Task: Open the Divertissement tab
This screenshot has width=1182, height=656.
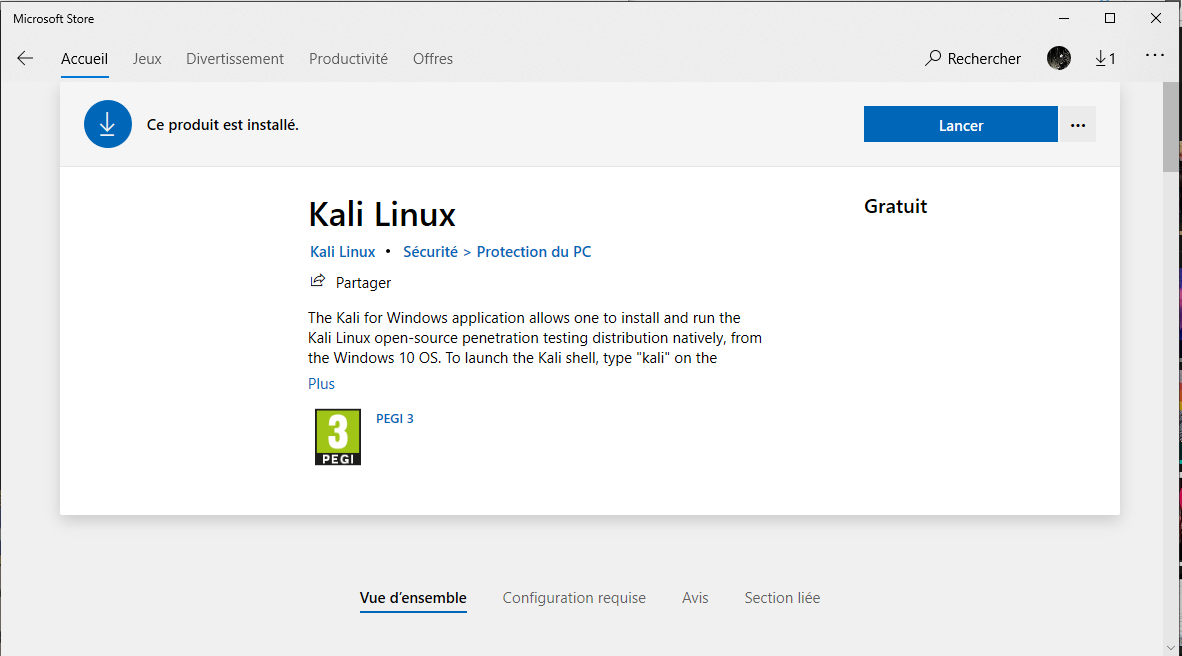Action: click(235, 59)
